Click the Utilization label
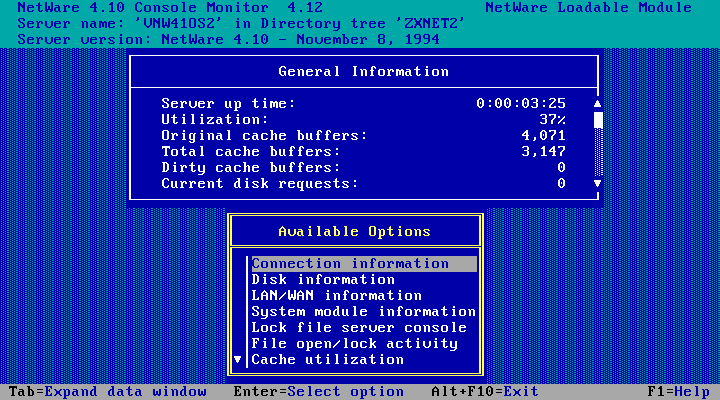The width and height of the screenshot is (720, 400). tap(214, 119)
